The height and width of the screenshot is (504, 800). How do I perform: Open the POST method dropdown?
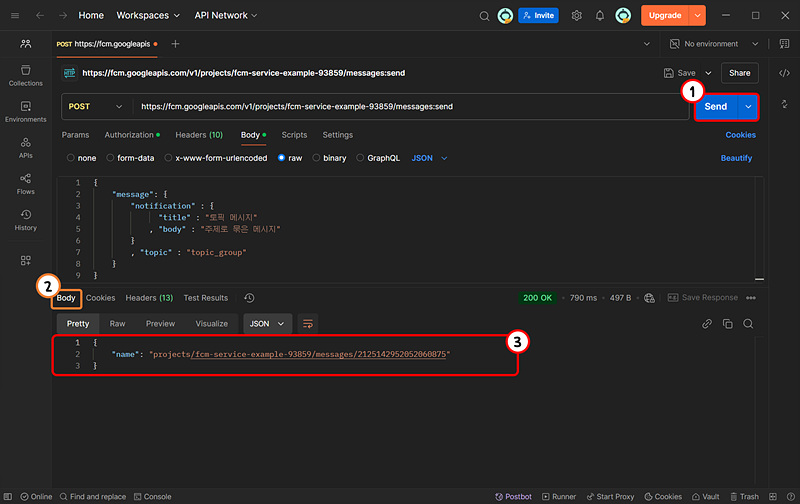click(x=95, y=107)
